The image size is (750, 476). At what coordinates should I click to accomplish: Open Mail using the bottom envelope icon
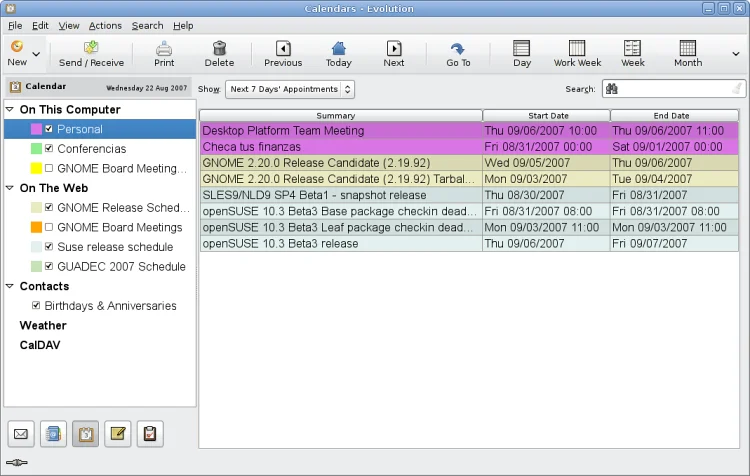(21, 434)
